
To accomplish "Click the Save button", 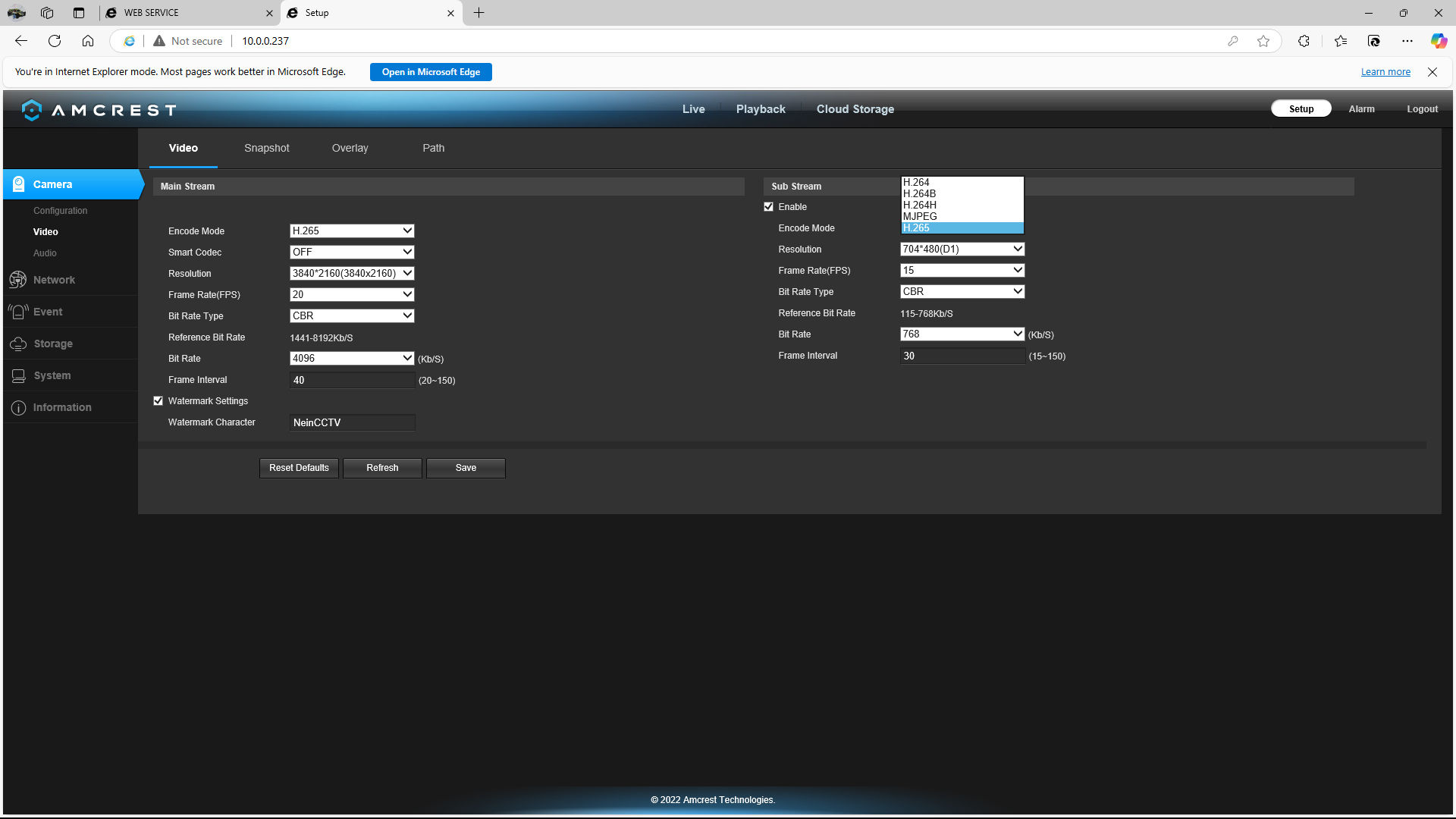I will pos(466,468).
